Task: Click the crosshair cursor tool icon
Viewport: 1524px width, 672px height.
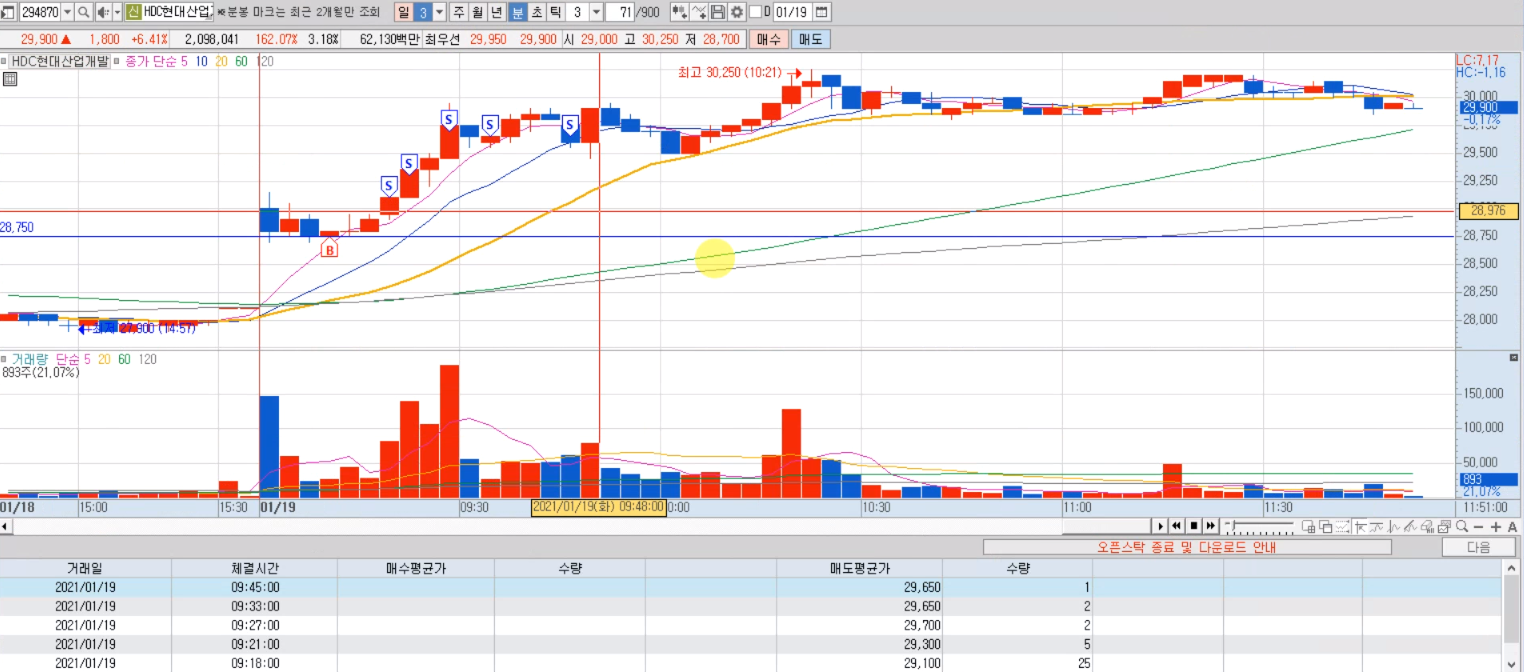Action: tap(1360, 526)
